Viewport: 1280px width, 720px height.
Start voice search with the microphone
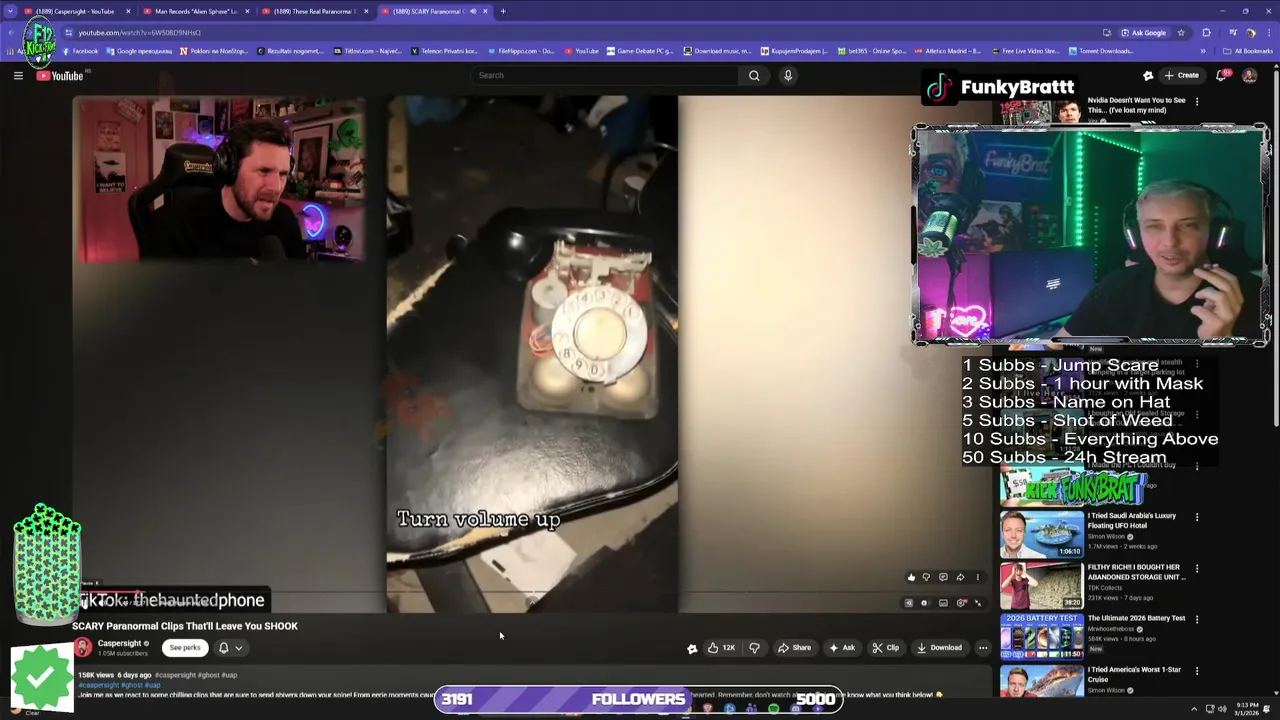click(x=788, y=75)
